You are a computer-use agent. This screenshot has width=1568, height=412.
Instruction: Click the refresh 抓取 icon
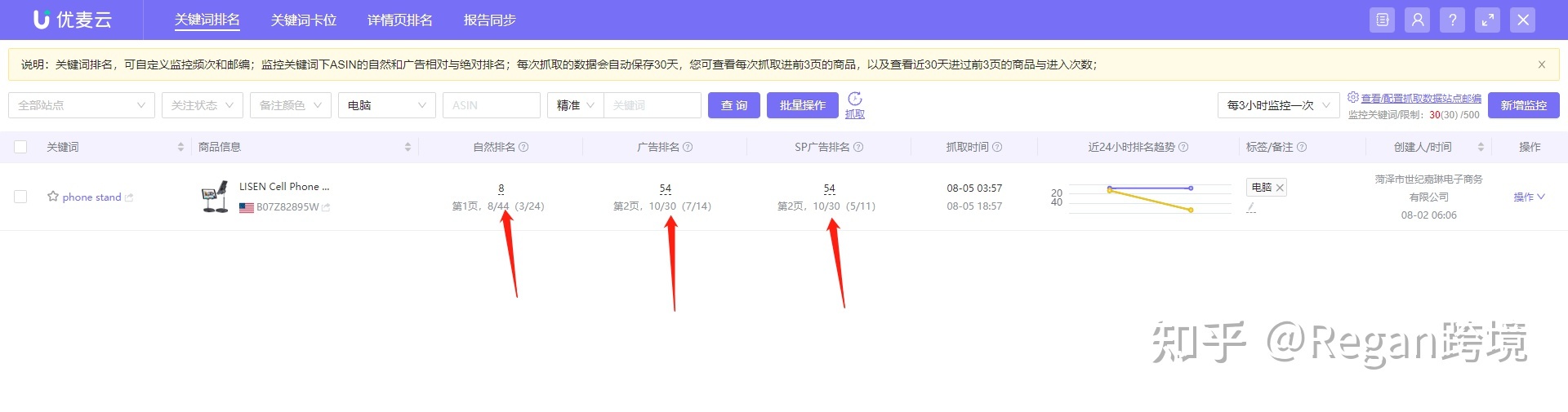854,100
